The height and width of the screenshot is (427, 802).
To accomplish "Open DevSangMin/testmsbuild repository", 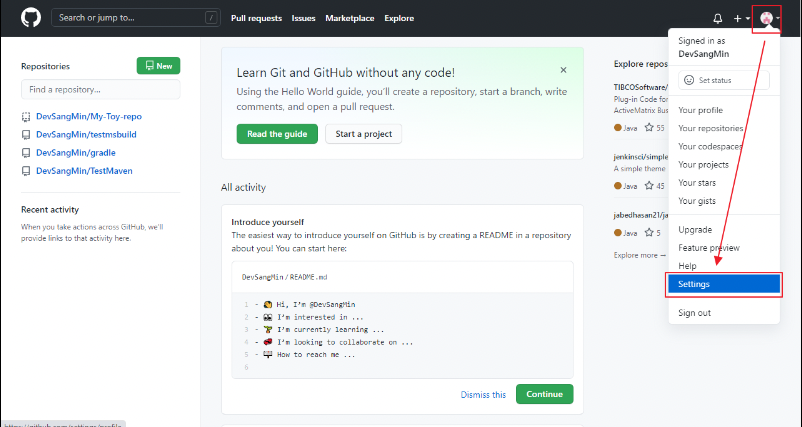I will (86, 134).
